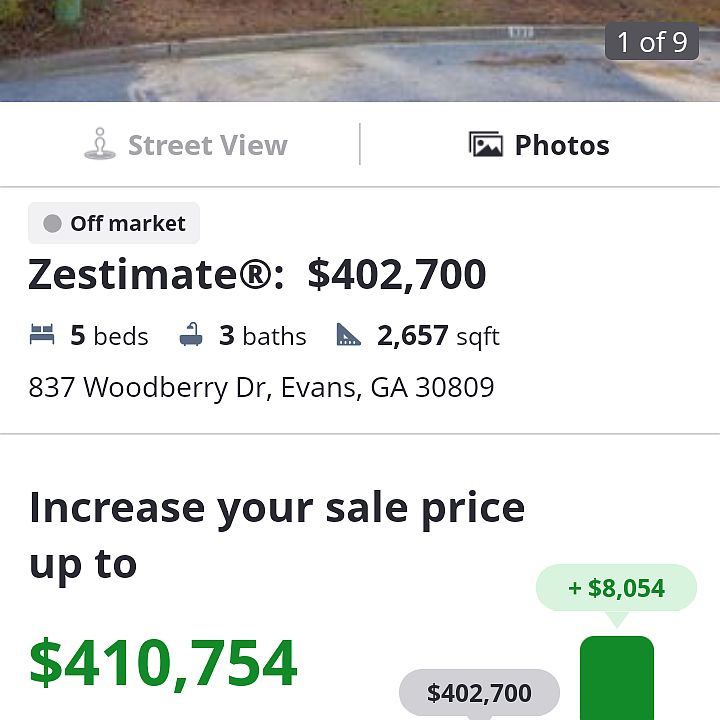Viewport: 720px width, 720px height.
Task: Click the Street View pegman icon
Action: pos(99,145)
